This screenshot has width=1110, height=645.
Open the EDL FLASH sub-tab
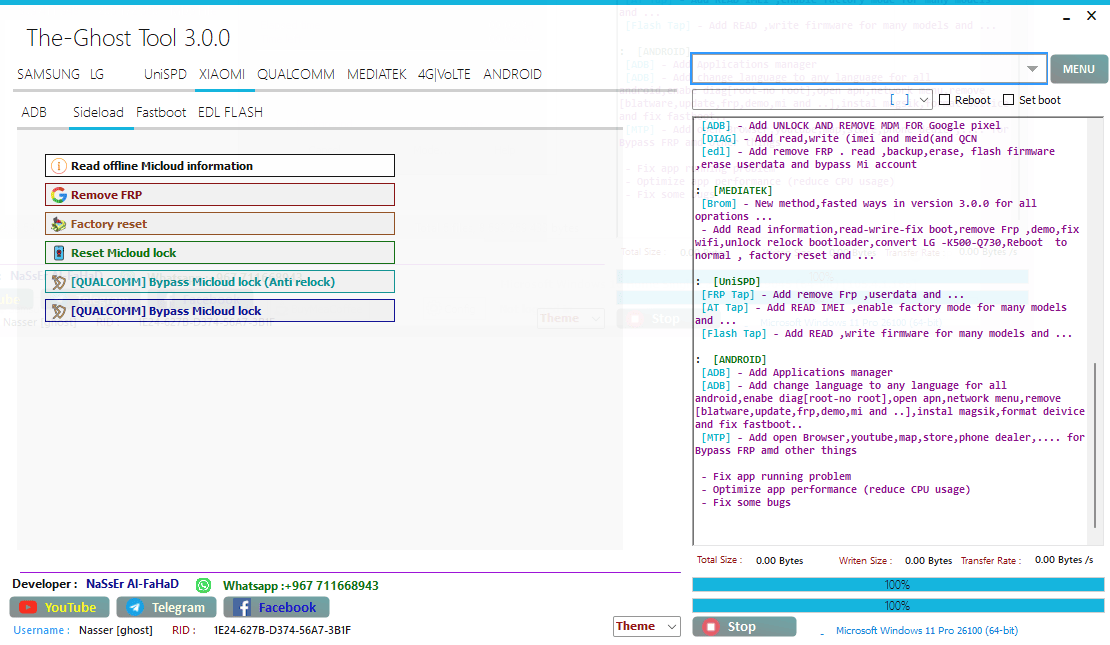coord(230,112)
